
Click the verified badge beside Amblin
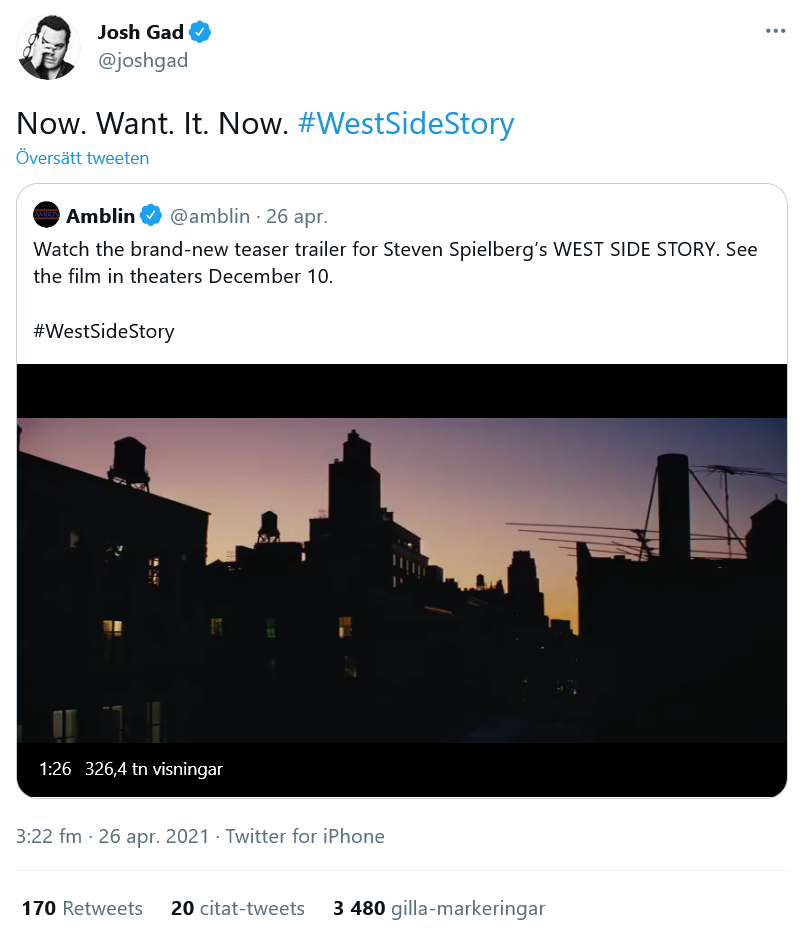point(151,215)
